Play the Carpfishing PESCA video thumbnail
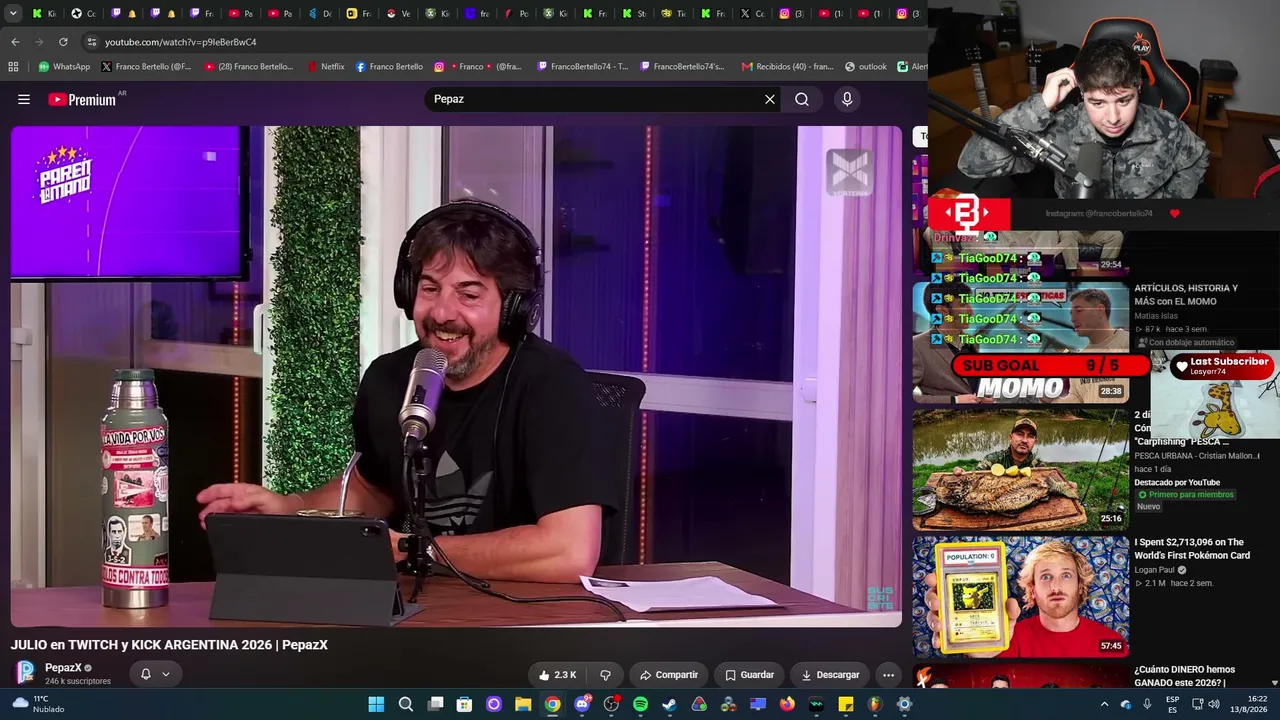 [1019, 469]
